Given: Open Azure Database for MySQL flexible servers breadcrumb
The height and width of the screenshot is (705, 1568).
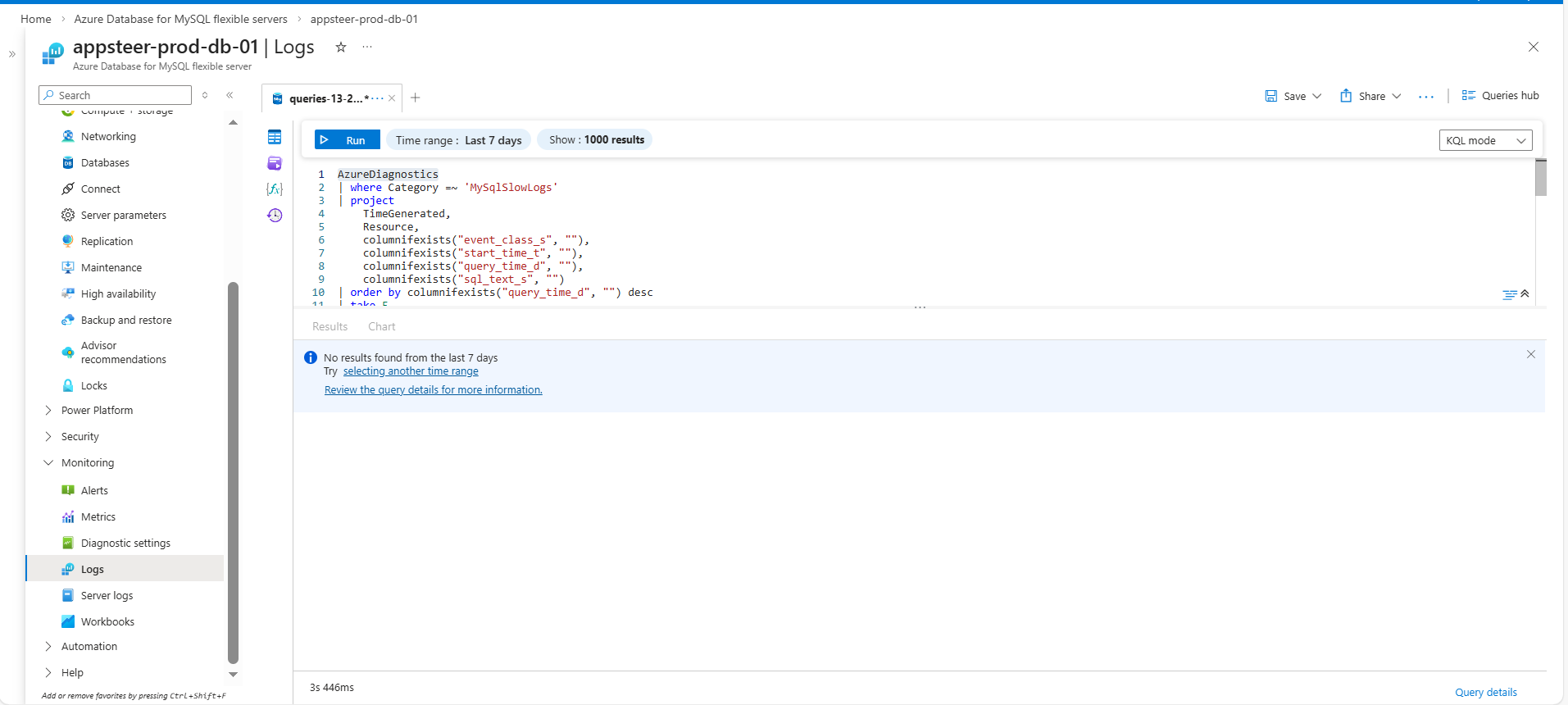Looking at the screenshot, I should click(181, 19).
